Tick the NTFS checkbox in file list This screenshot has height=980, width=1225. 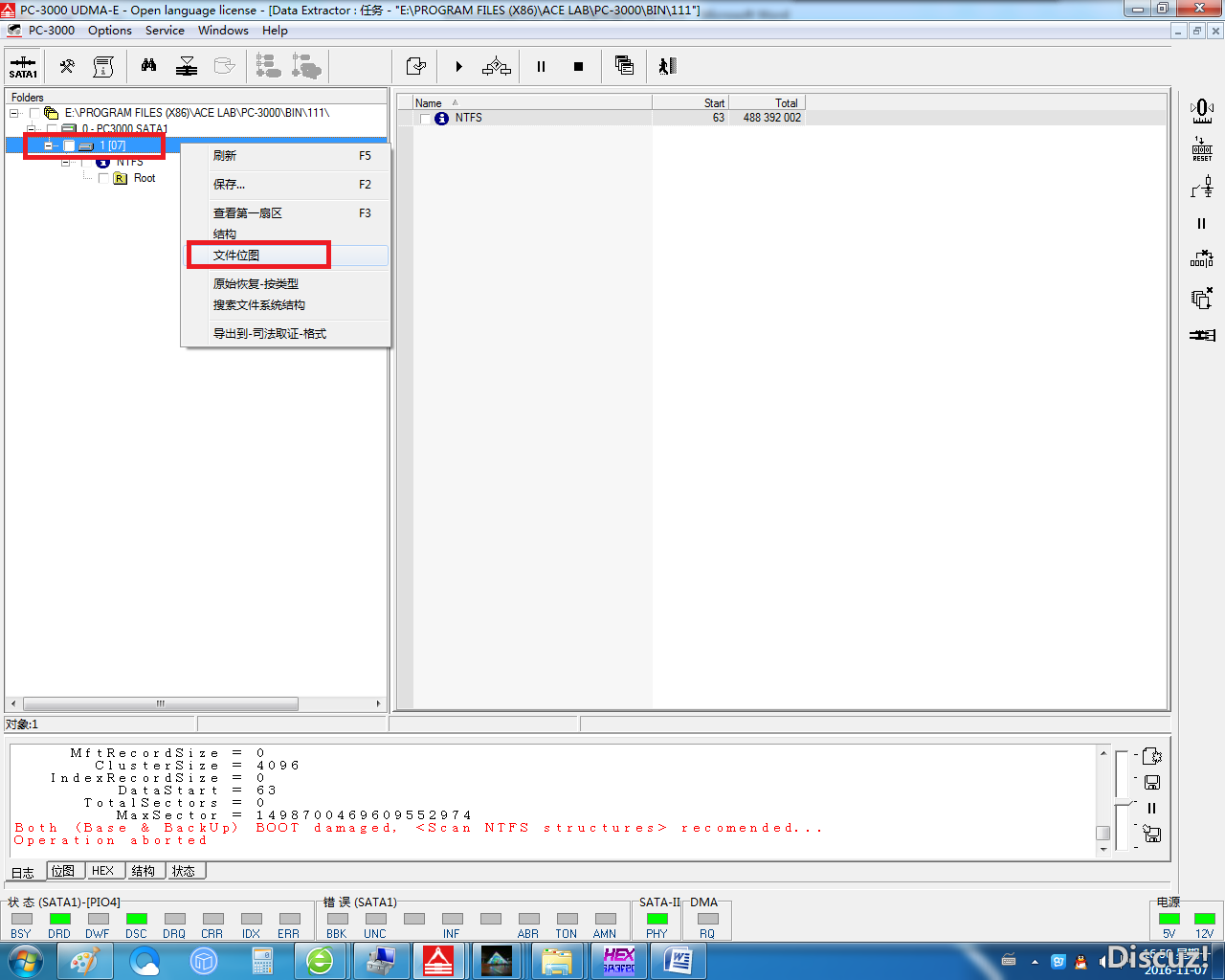point(426,119)
